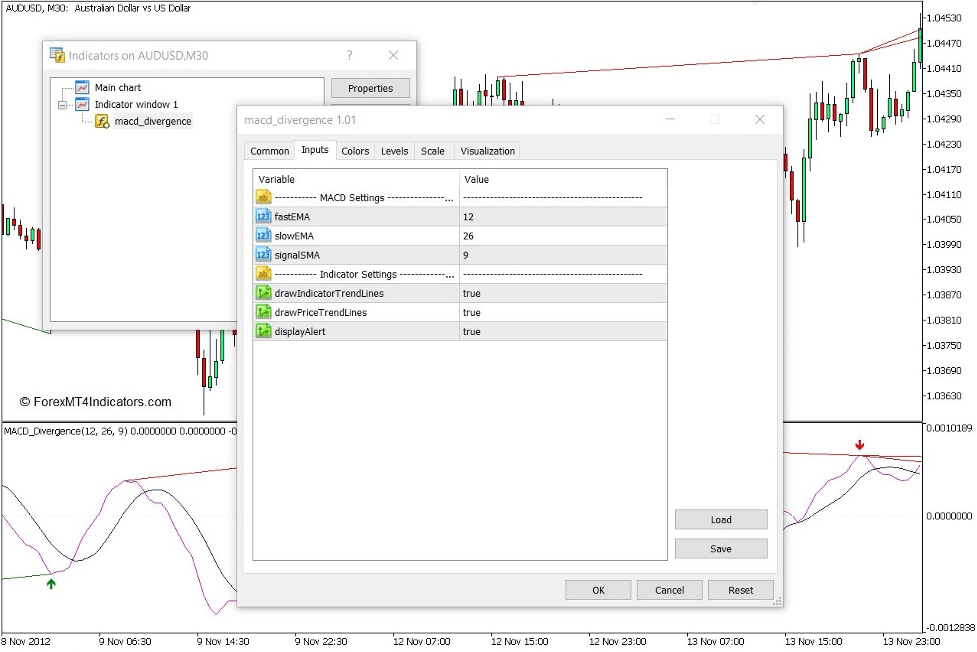Click the drawPriceTrendLines boolean icon

point(264,312)
